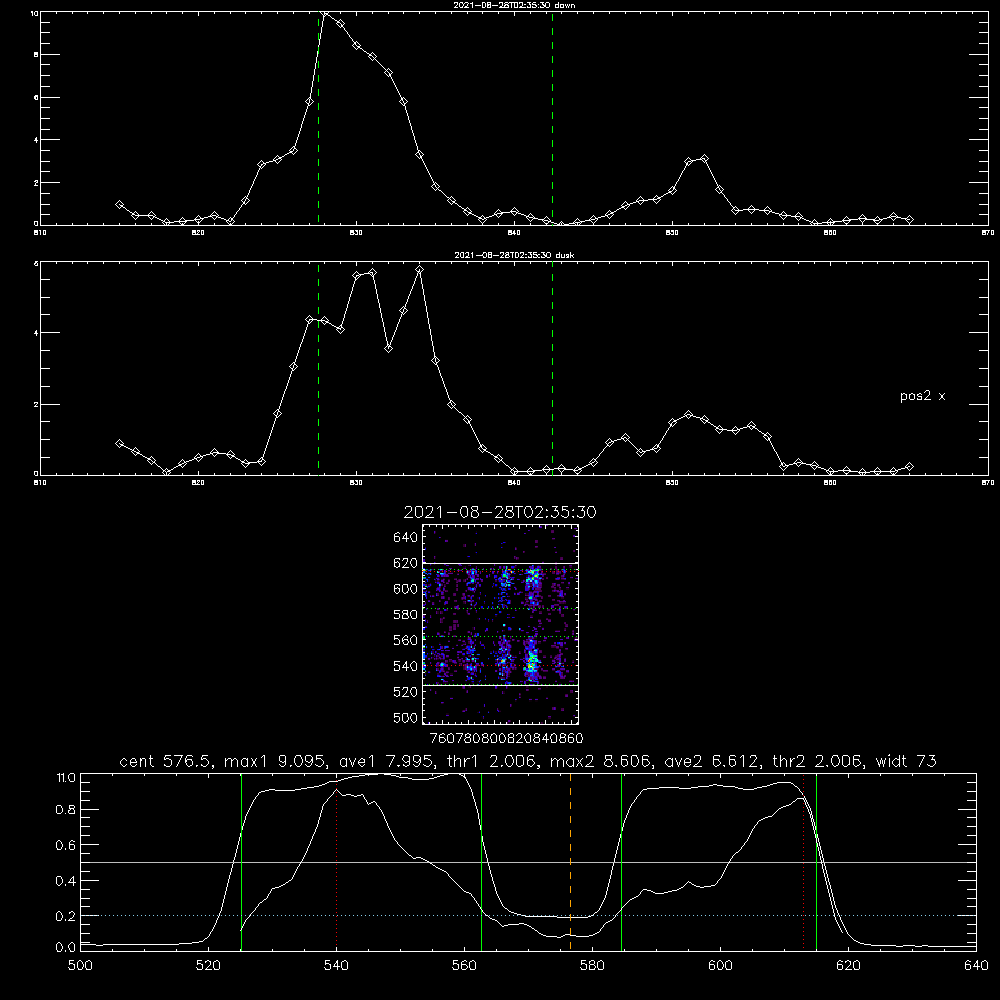Click the green vertical line at 525
The height and width of the screenshot is (1000, 1000).
tap(241, 861)
